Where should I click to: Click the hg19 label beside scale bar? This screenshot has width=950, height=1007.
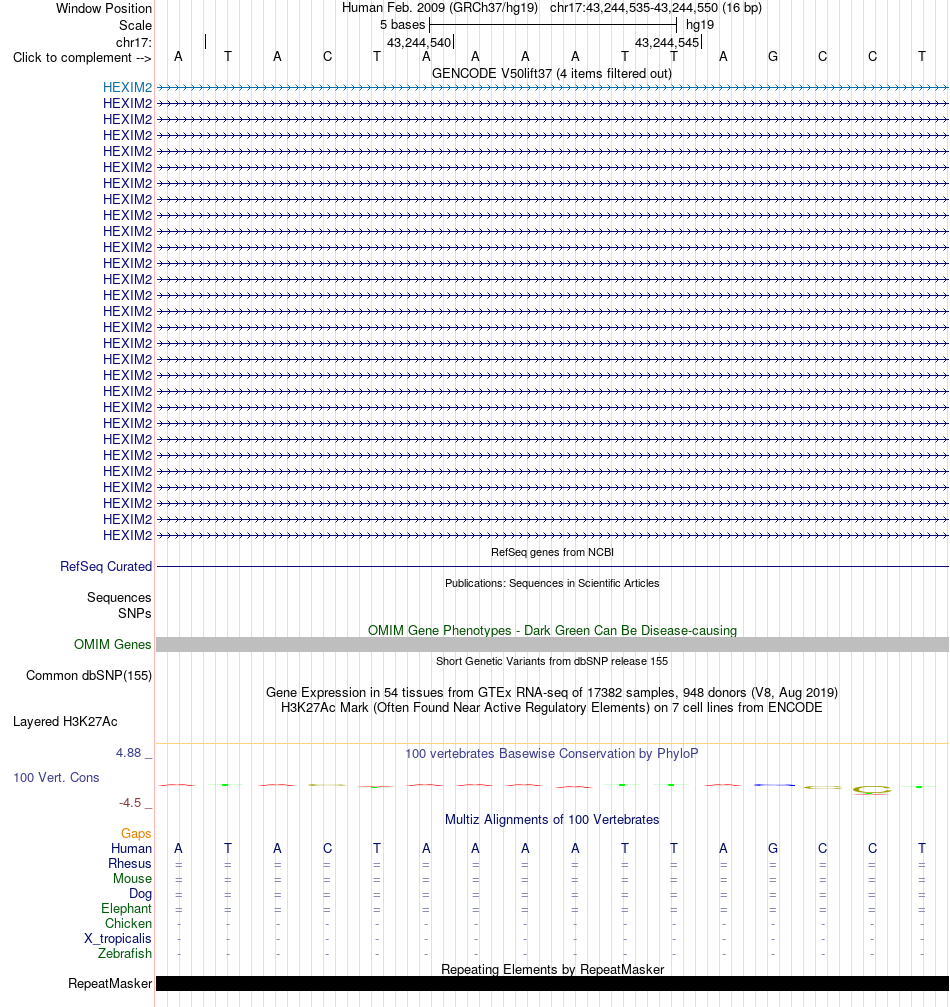(700, 25)
